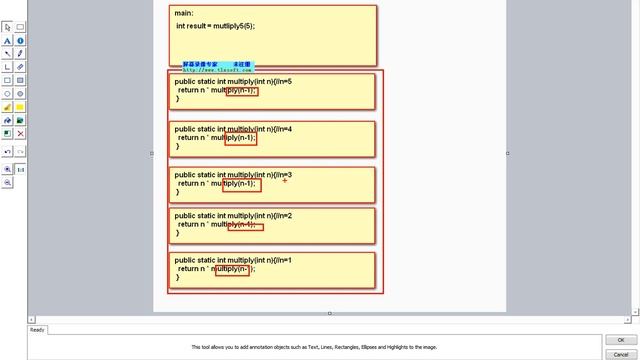Click the horizontal scrollbar left arrow
640x360 pixels.
tap(31, 320)
